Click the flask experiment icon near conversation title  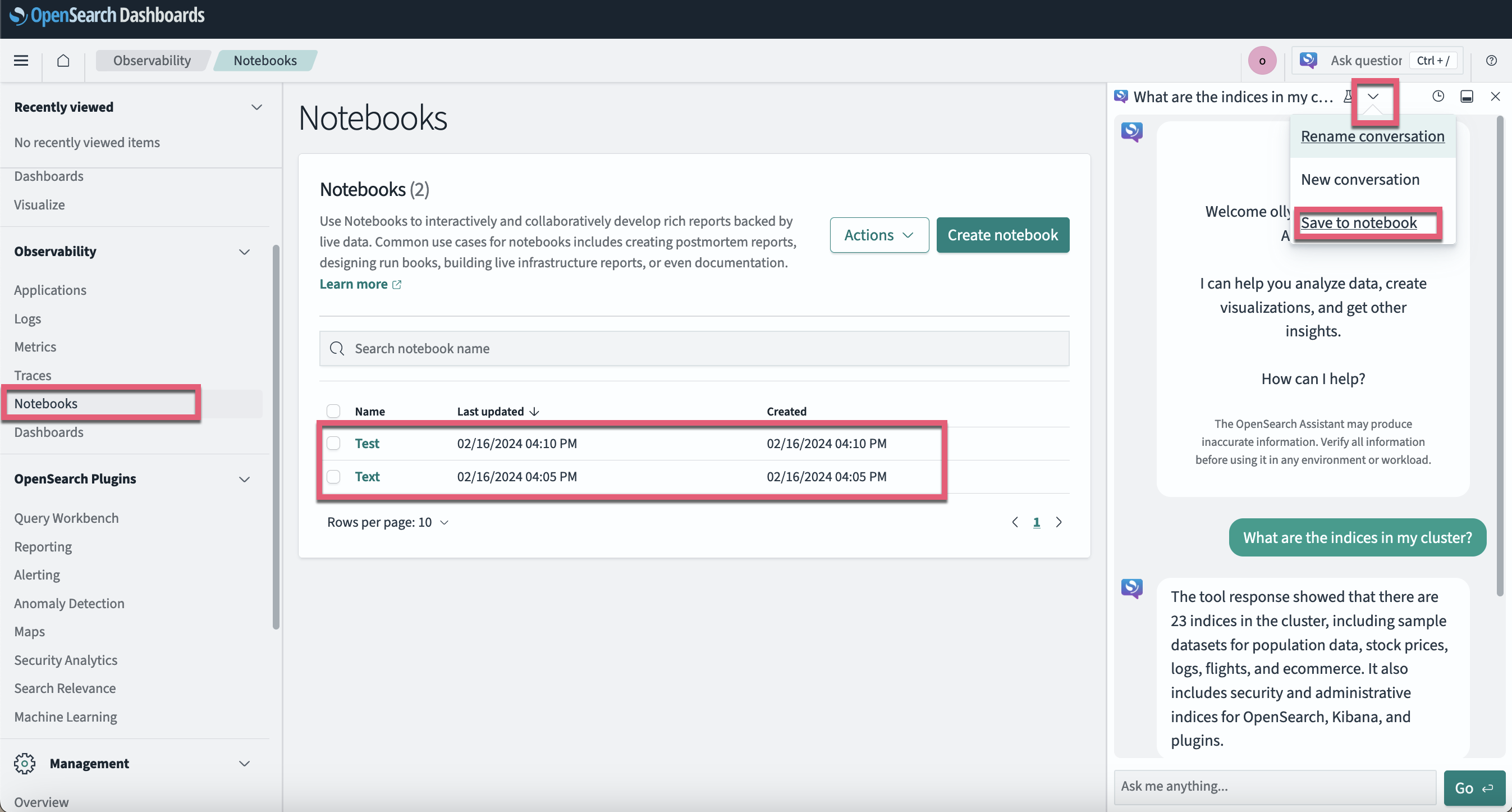pyautogui.click(x=1347, y=96)
